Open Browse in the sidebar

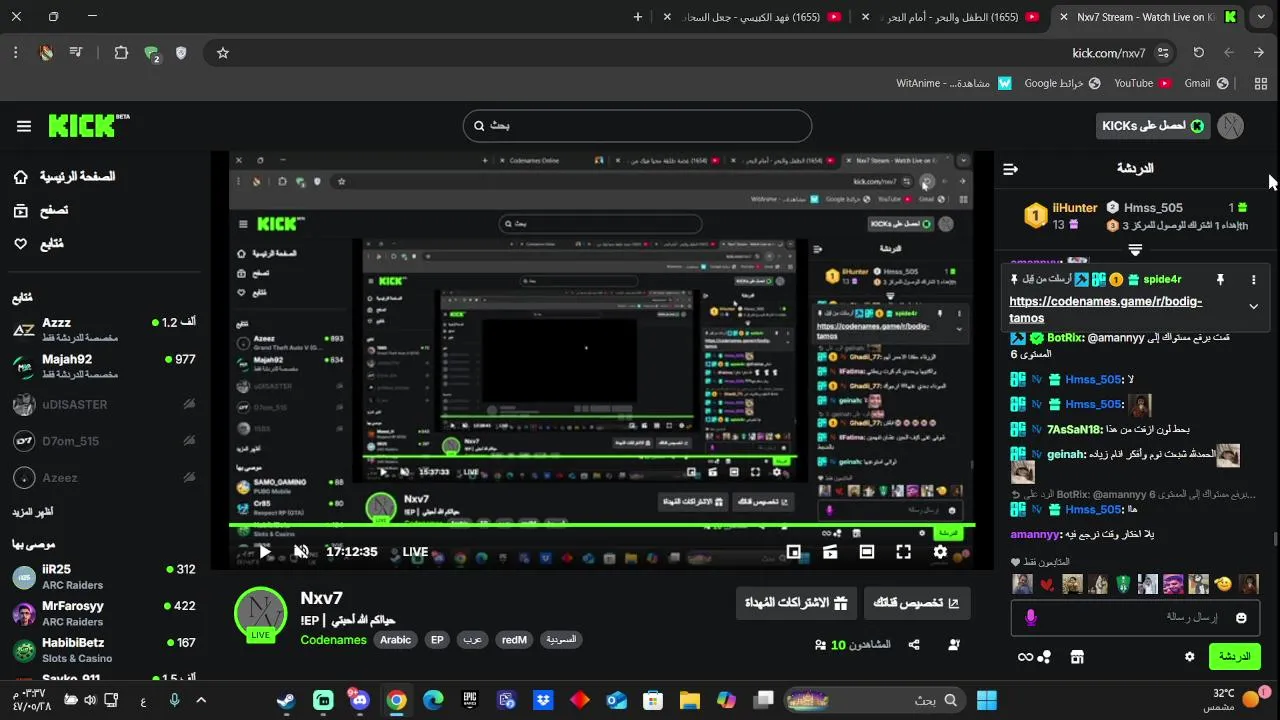[41, 210]
